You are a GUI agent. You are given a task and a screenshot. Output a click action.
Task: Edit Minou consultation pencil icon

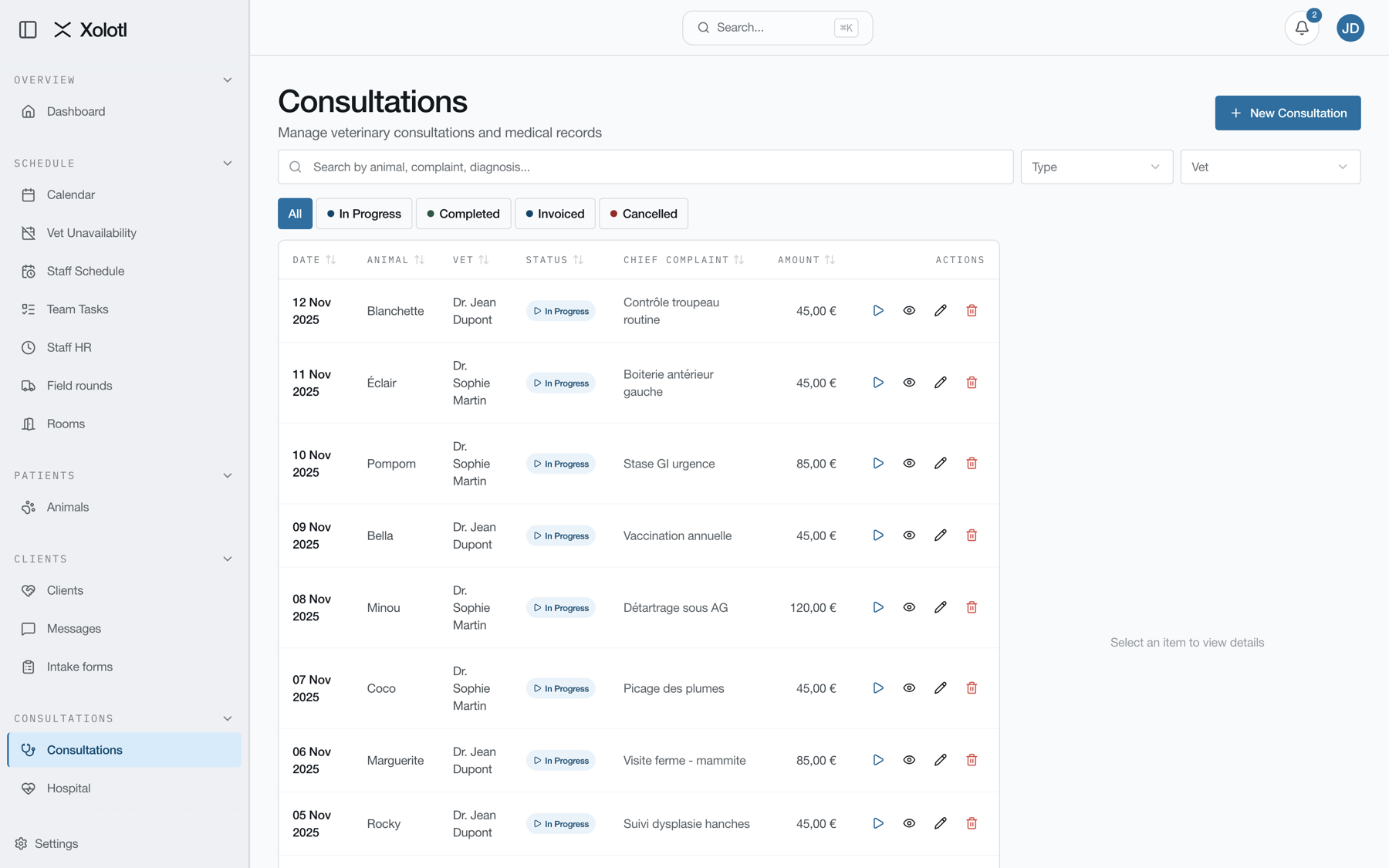coord(940,607)
